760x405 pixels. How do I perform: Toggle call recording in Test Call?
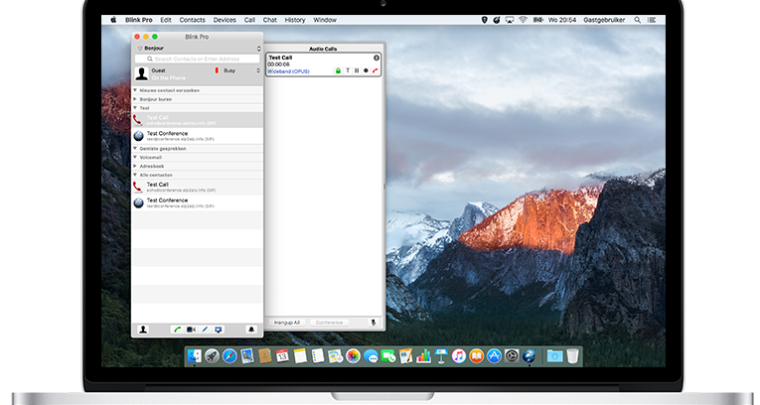tap(365, 71)
